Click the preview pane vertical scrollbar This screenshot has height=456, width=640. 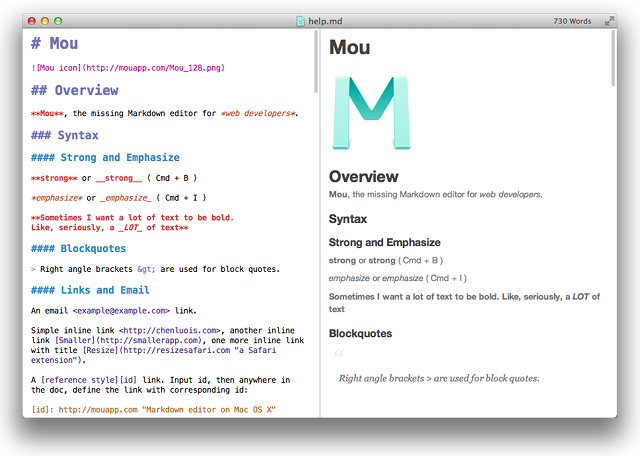click(x=613, y=58)
